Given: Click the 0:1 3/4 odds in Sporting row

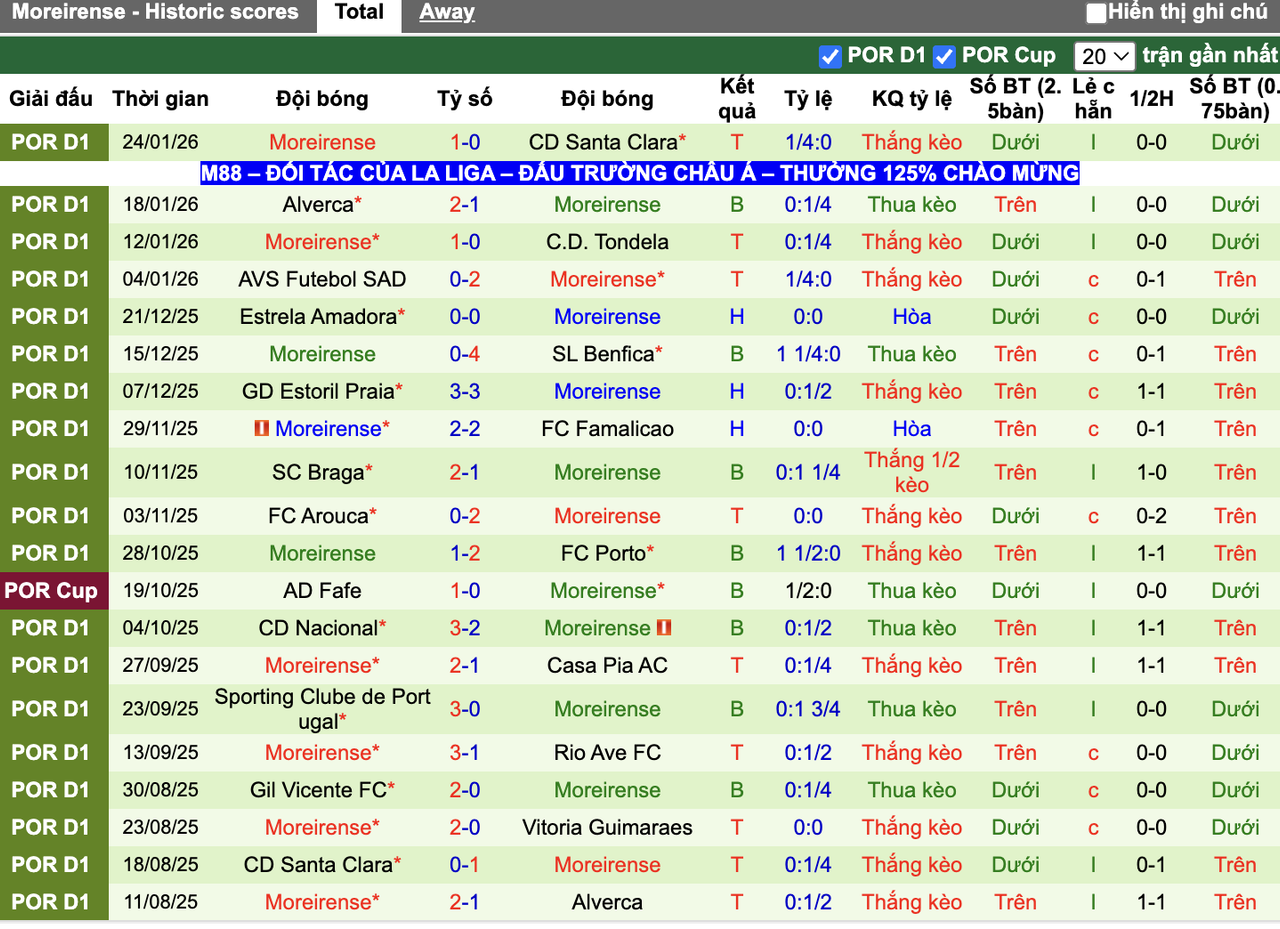Looking at the screenshot, I should pos(808,709).
